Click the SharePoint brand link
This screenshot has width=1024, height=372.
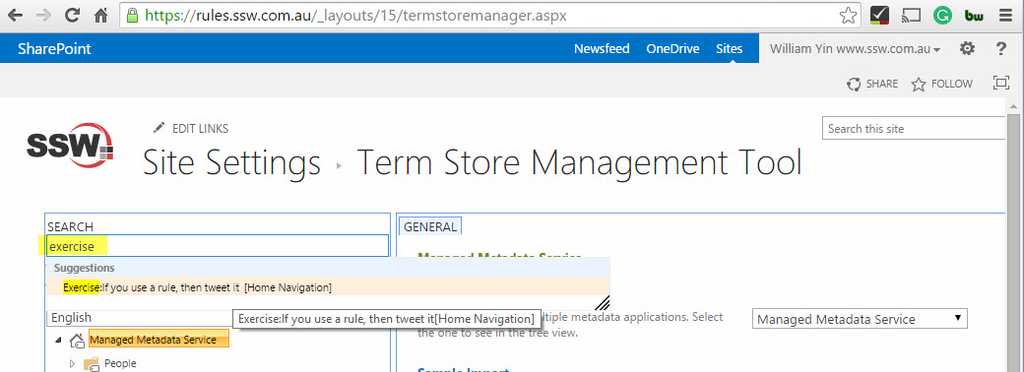pyautogui.click(x=54, y=49)
